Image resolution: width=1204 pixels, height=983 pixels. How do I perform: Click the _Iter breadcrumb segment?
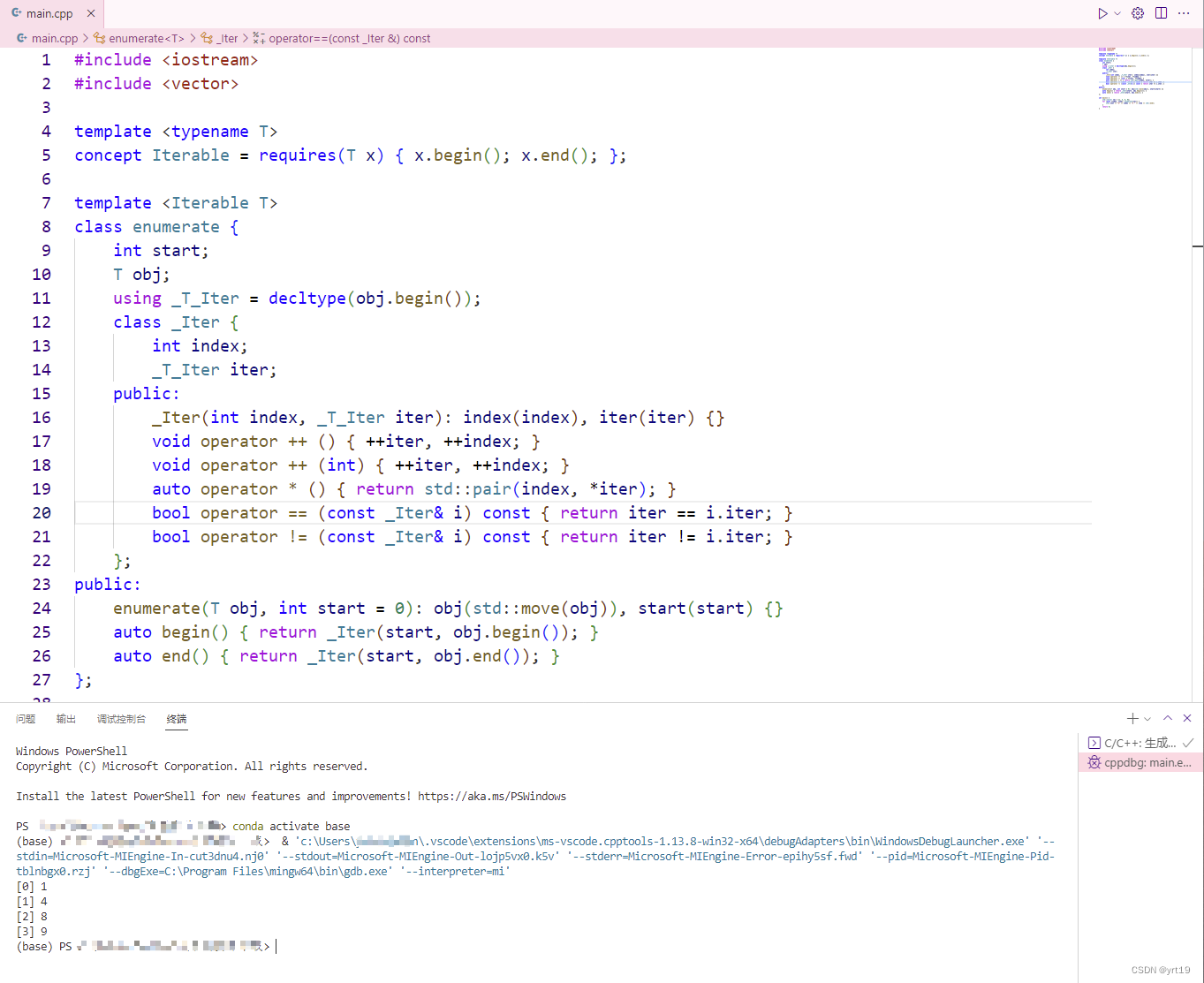(228, 38)
